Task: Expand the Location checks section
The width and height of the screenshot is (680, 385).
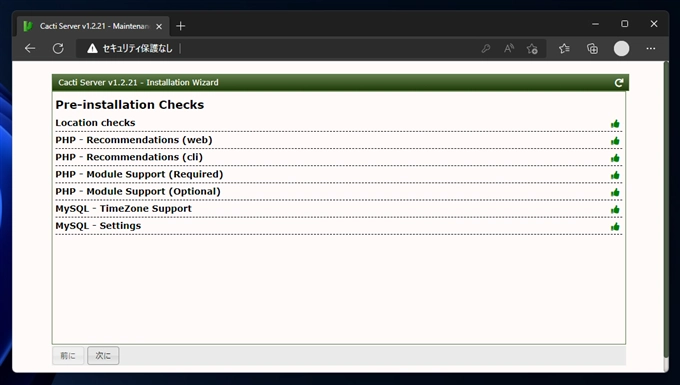Action: coord(338,123)
